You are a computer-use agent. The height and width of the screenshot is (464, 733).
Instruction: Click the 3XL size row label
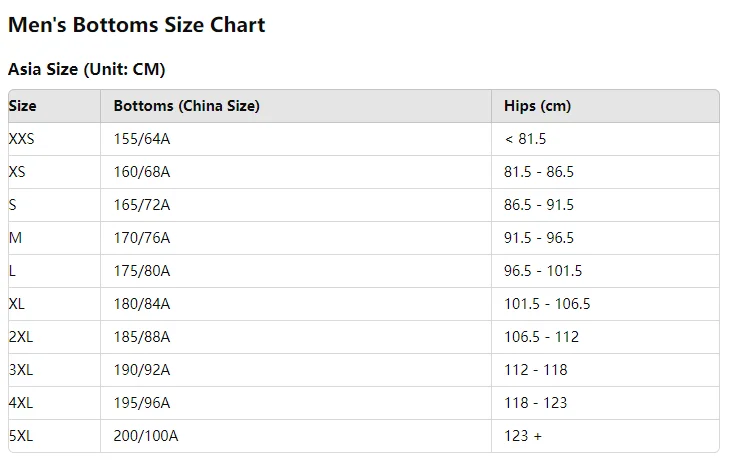coord(21,370)
